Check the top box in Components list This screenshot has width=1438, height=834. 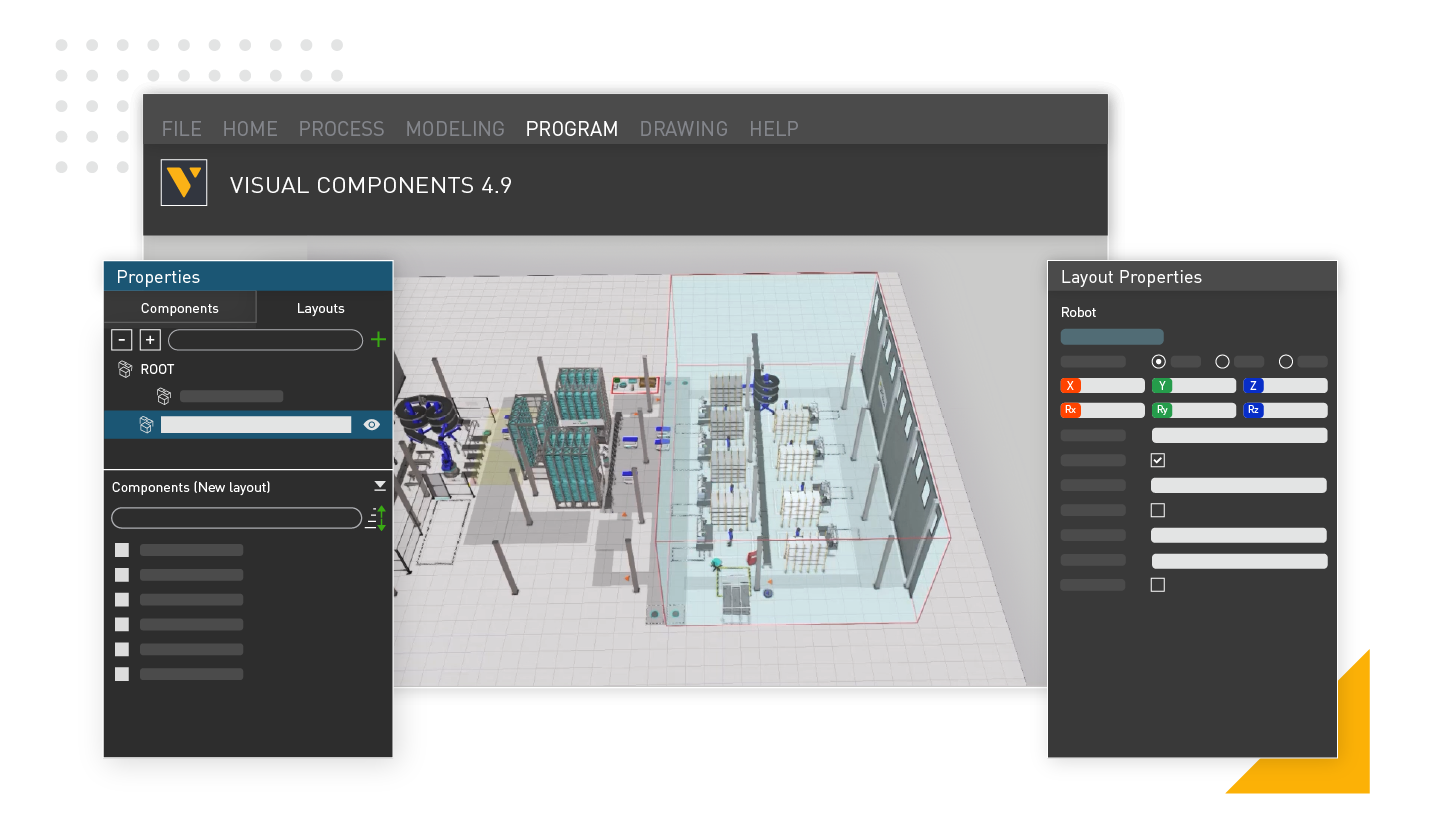(x=122, y=550)
